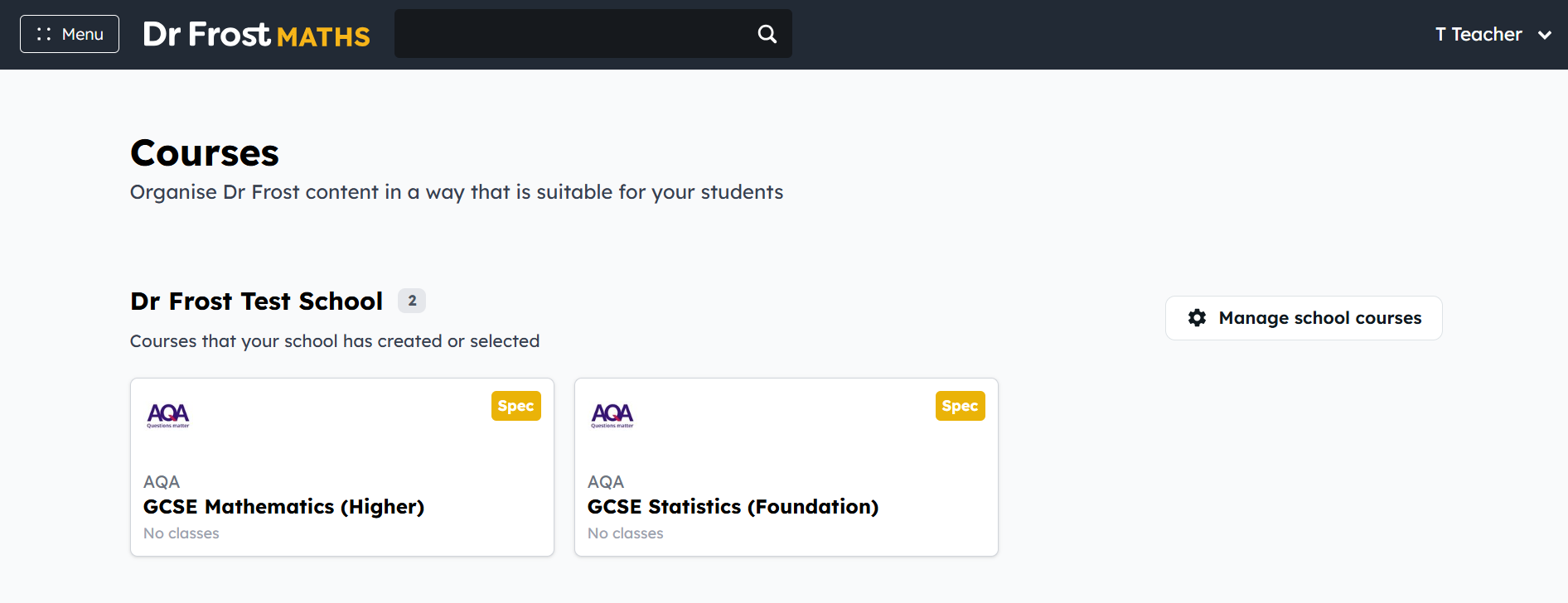The image size is (1568, 603).
Task: Click the grid dots icon beside Menu
Action: point(44,34)
